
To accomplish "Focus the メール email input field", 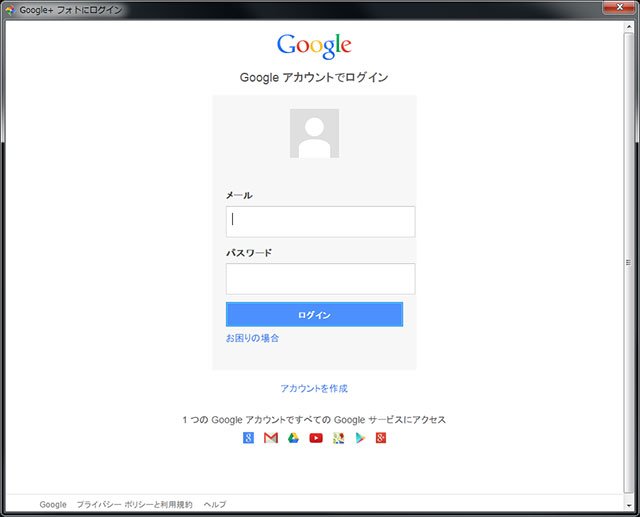I will pyautogui.click(x=320, y=222).
